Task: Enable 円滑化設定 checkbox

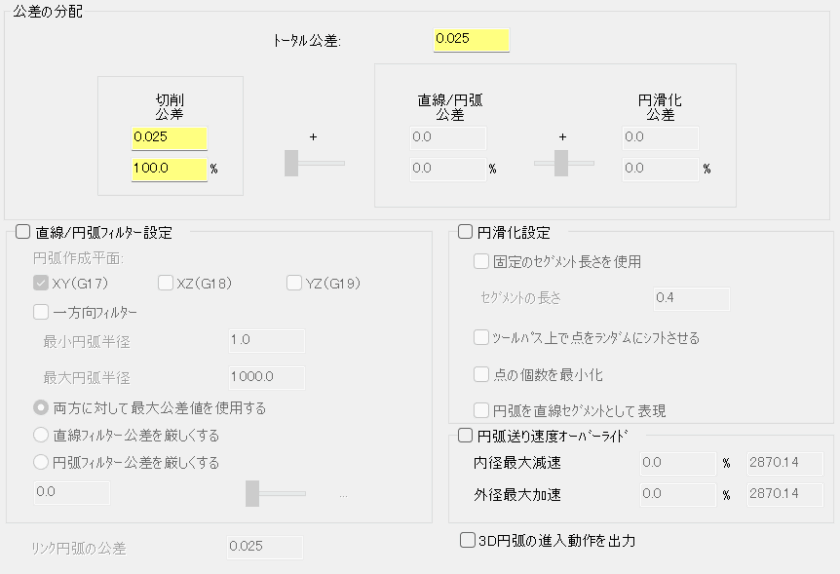Action: coord(464,233)
